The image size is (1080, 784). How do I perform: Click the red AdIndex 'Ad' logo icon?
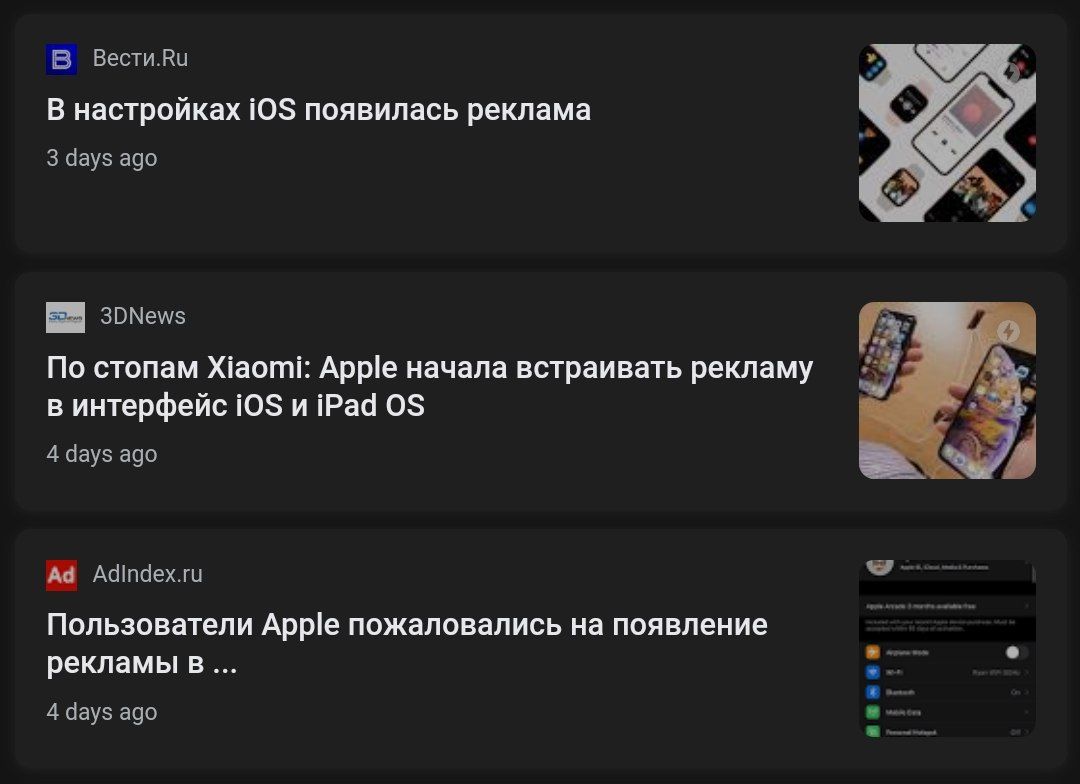61,575
